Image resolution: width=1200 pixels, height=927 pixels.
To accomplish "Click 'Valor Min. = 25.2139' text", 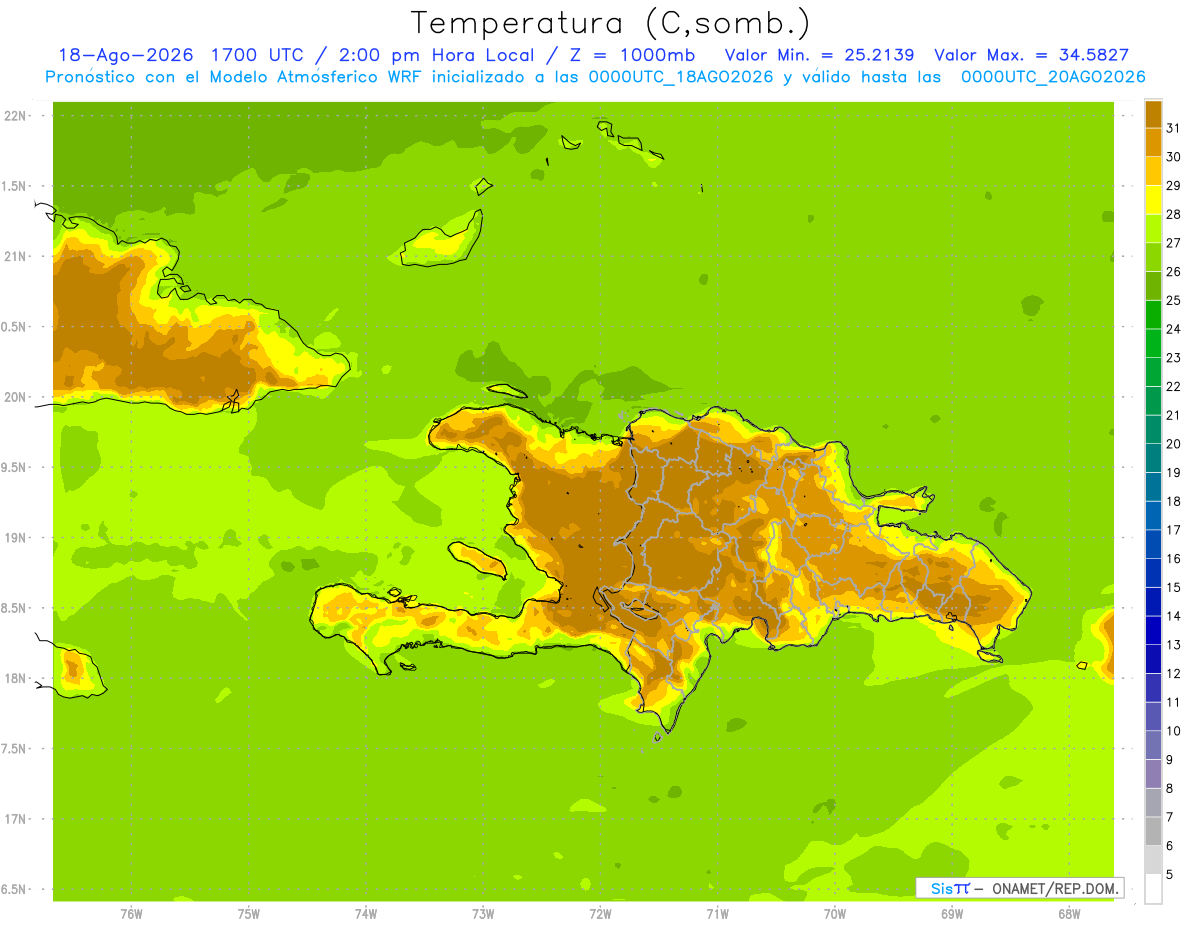I will [x=819, y=55].
